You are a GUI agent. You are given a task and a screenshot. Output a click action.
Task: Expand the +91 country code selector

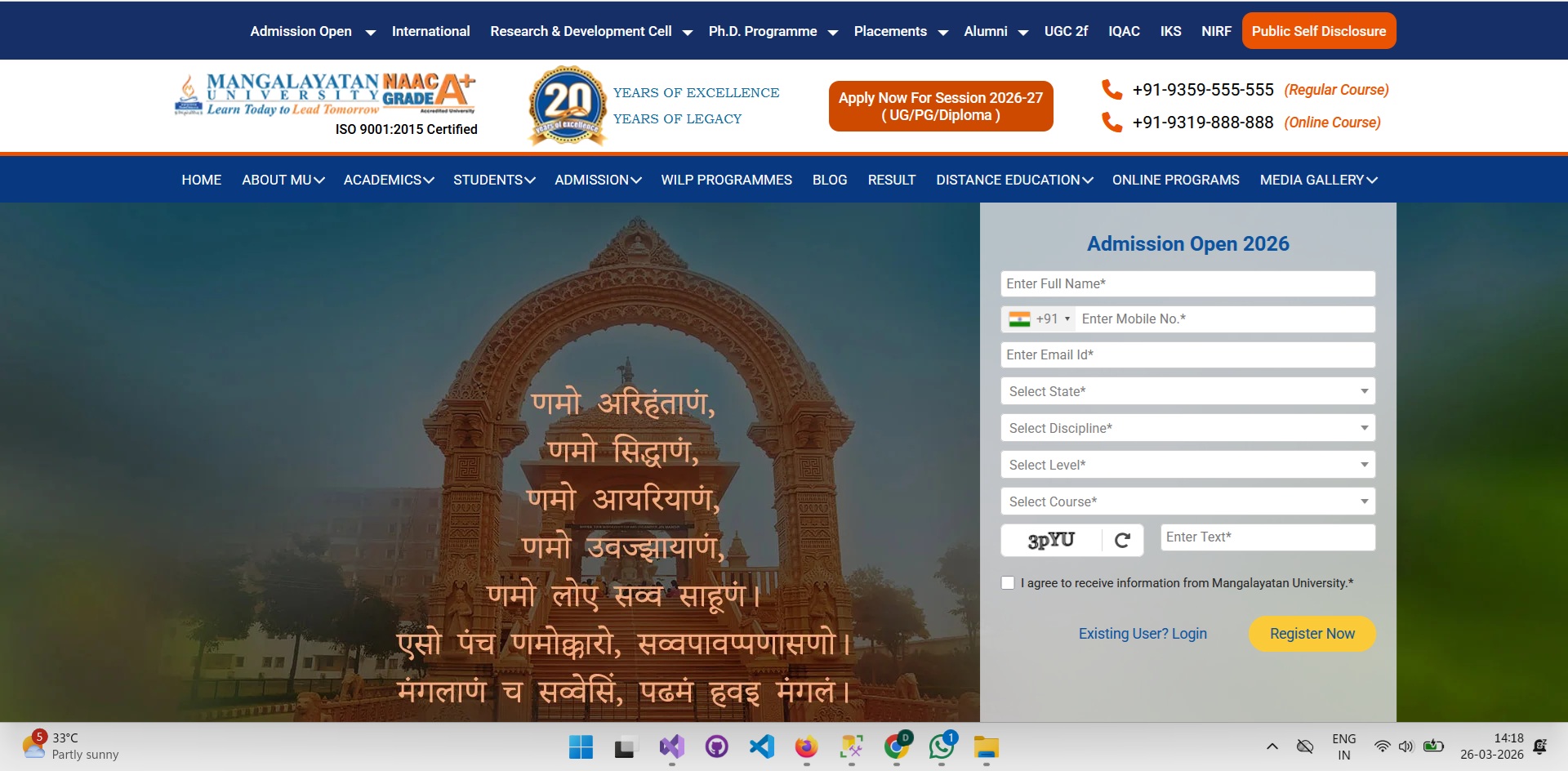pyautogui.click(x=1039, y=319)
